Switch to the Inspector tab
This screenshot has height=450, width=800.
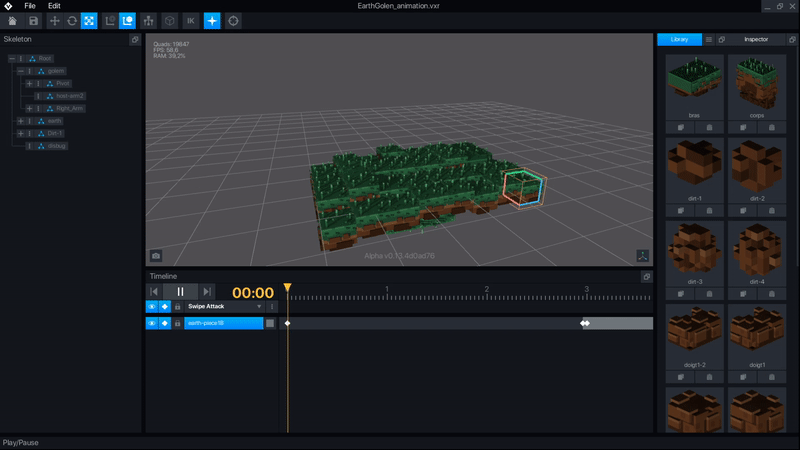(756, 39)
